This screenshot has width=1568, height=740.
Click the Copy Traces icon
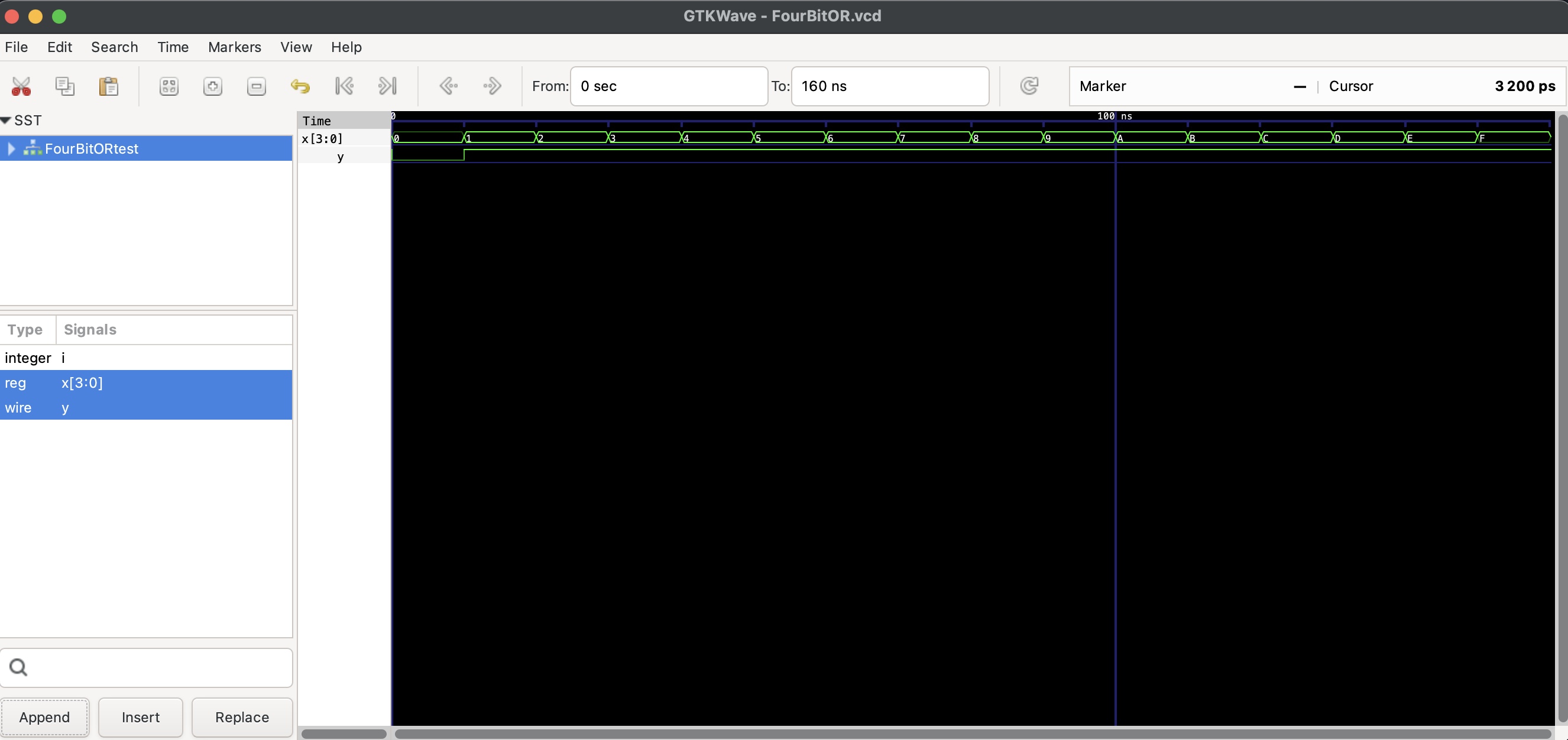pyautogui.click(x=64, y=86)
